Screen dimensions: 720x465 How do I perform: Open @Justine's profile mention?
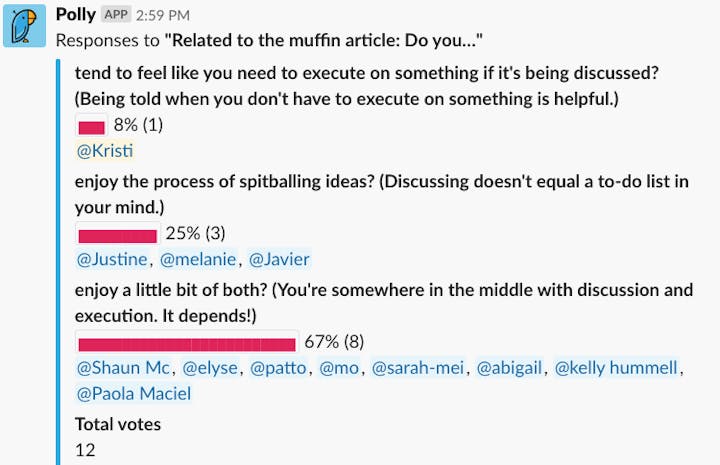[112, 259]
